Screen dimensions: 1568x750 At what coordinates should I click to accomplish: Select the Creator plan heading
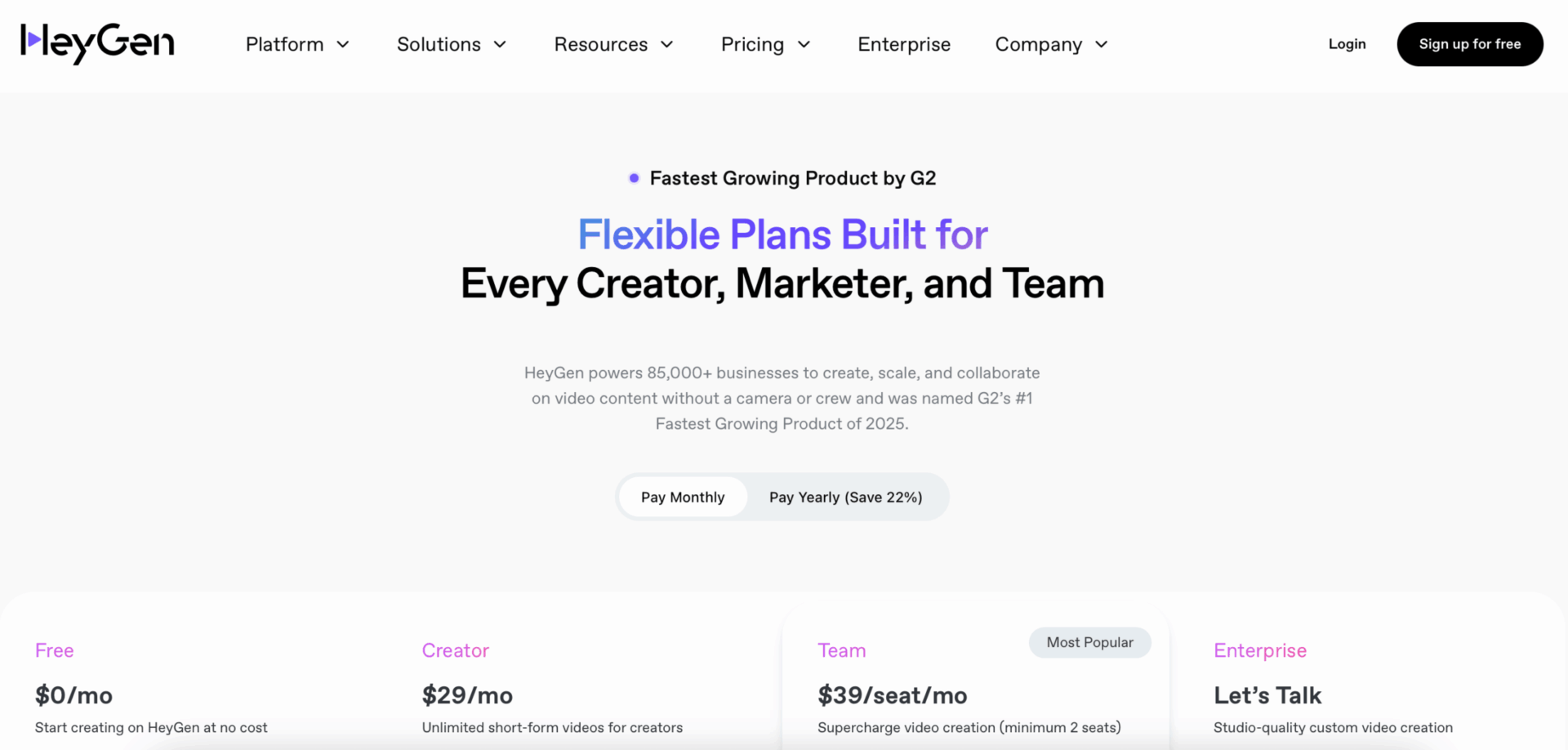[456, 650]
